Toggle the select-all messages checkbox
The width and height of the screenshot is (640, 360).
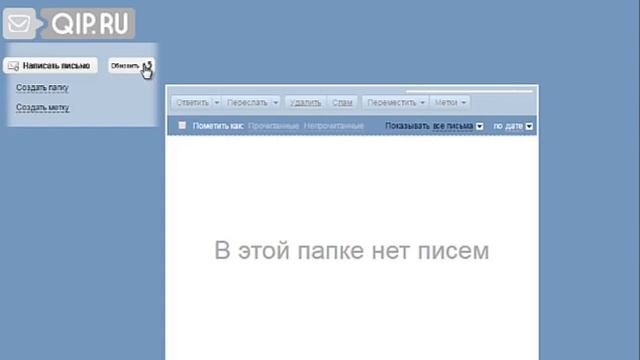[x=182, y=125]
